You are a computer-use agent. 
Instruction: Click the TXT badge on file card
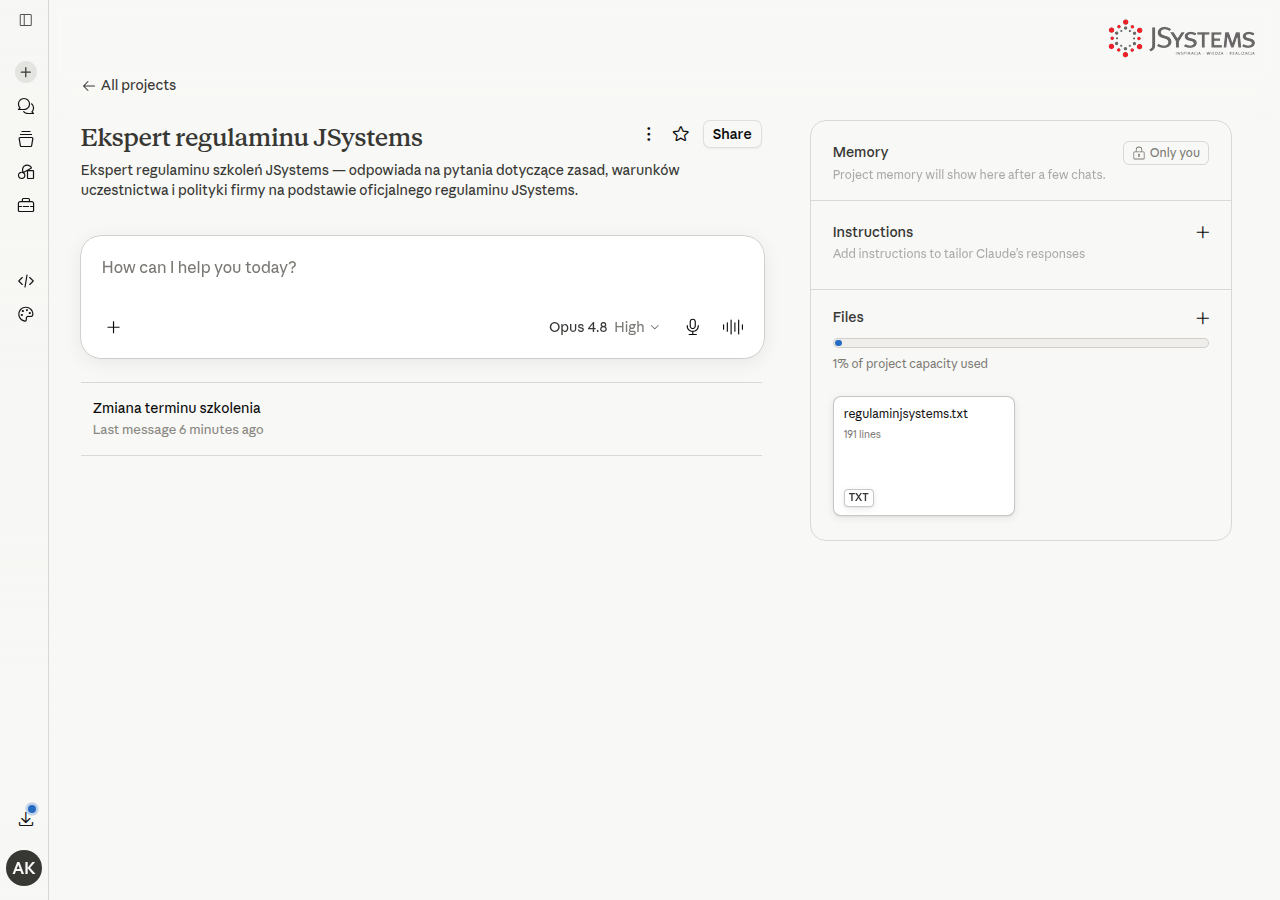[x=859, y=497]
